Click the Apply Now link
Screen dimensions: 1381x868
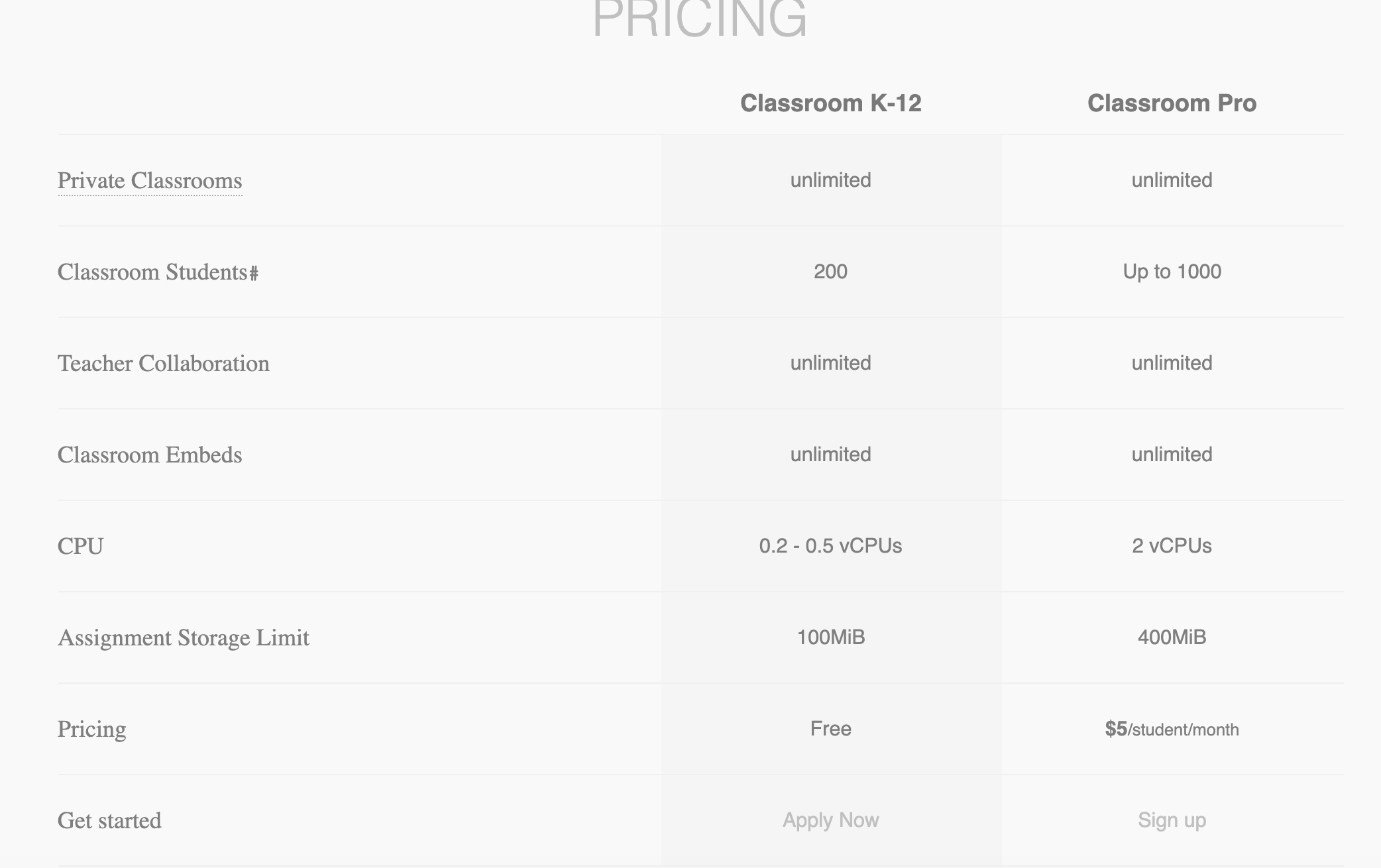tap(830, 820)
